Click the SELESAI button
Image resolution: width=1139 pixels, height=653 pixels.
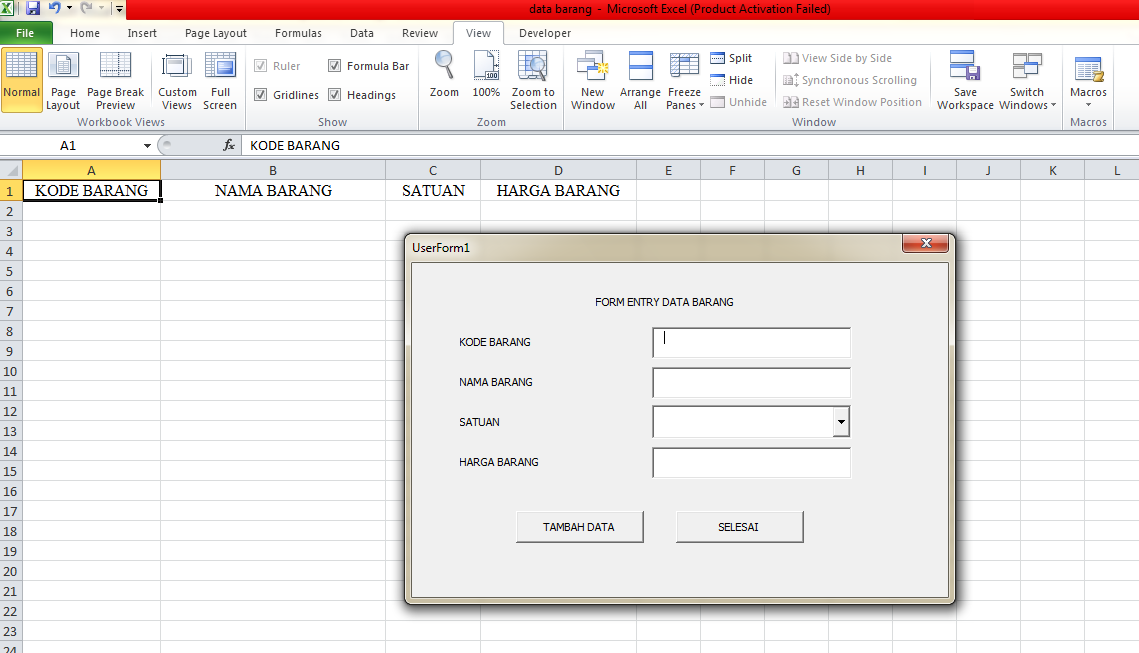coord(739,526)
